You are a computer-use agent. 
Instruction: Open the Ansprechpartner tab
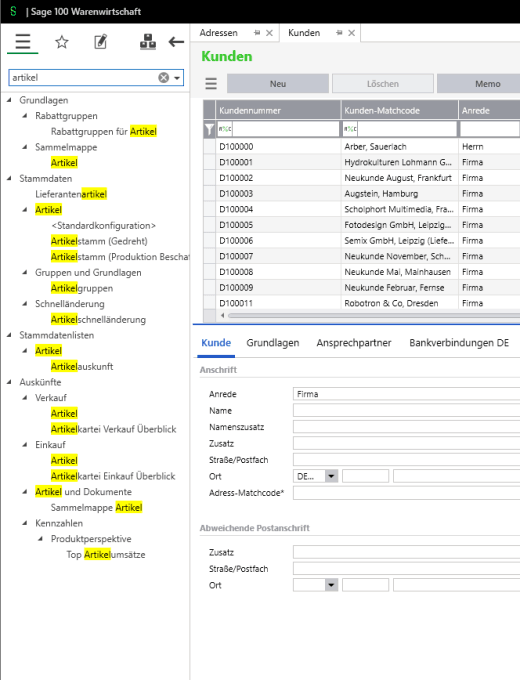click(x=354, y=343)
